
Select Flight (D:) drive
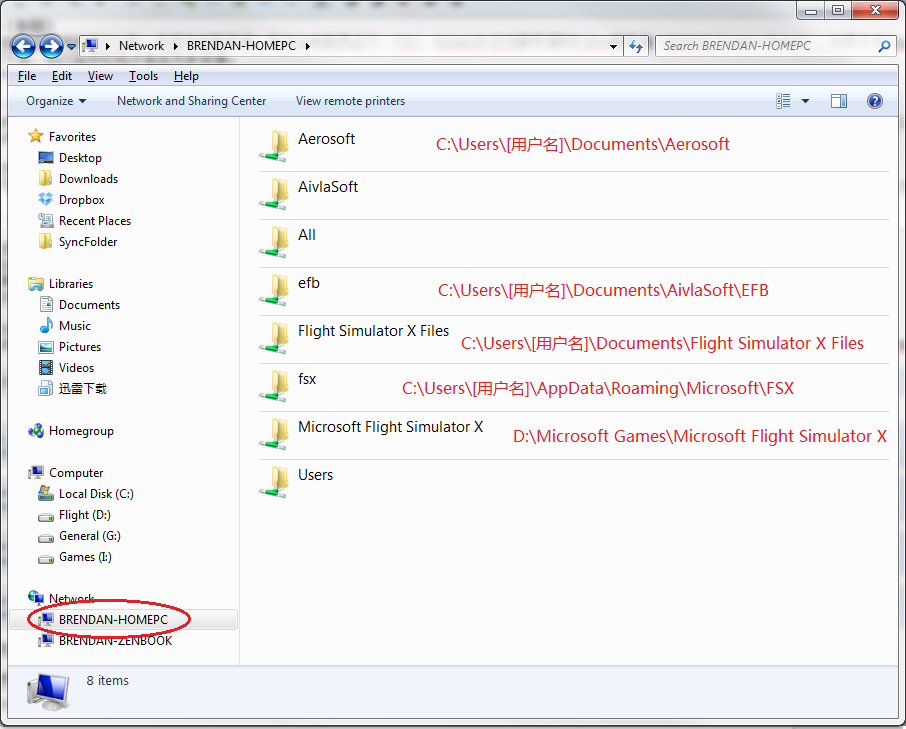pyautogui.click(x=84, y=515)
